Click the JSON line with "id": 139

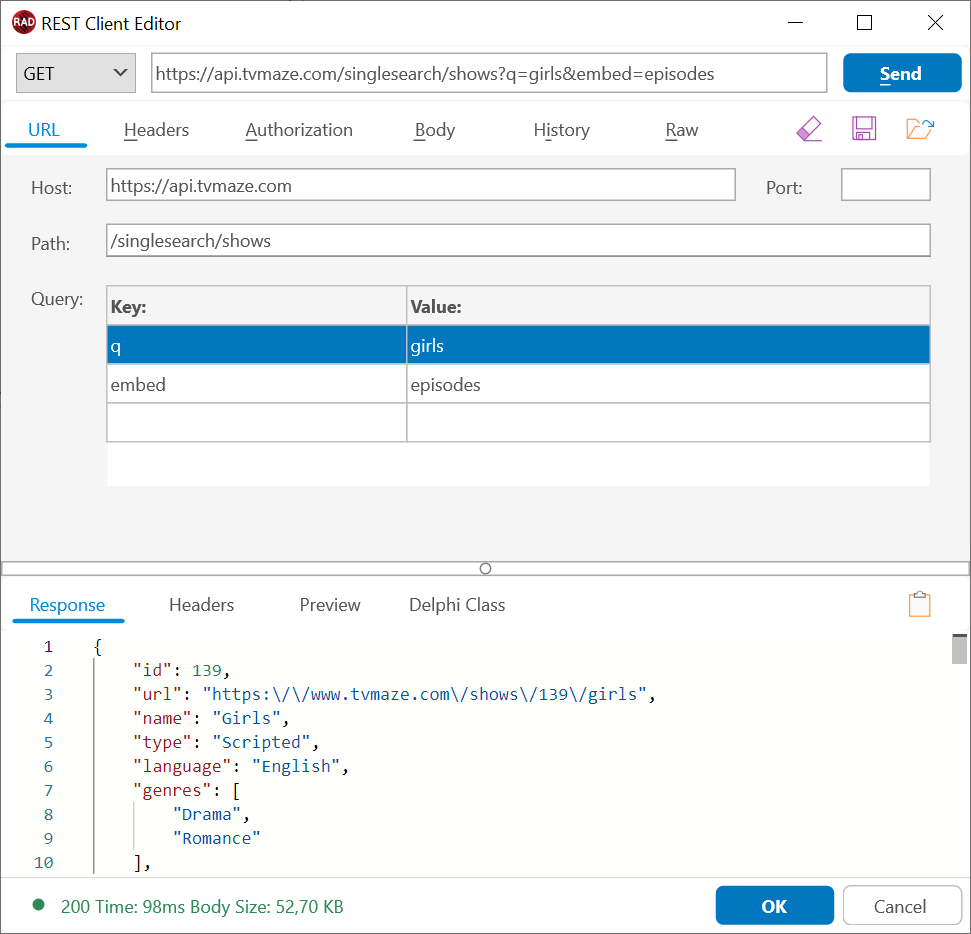coord(181,670)
